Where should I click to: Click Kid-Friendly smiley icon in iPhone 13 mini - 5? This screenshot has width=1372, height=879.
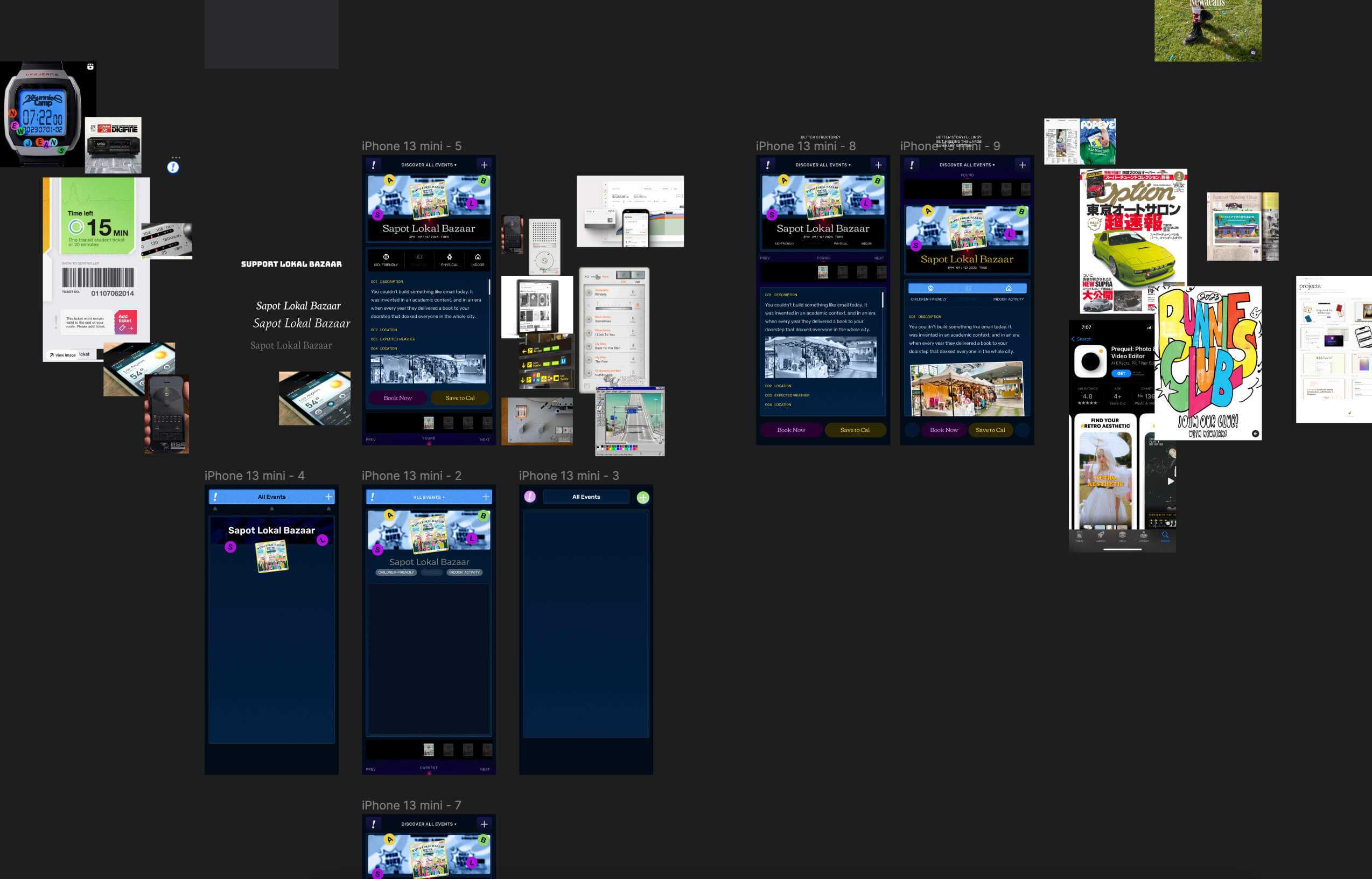(x=386, y=257)
